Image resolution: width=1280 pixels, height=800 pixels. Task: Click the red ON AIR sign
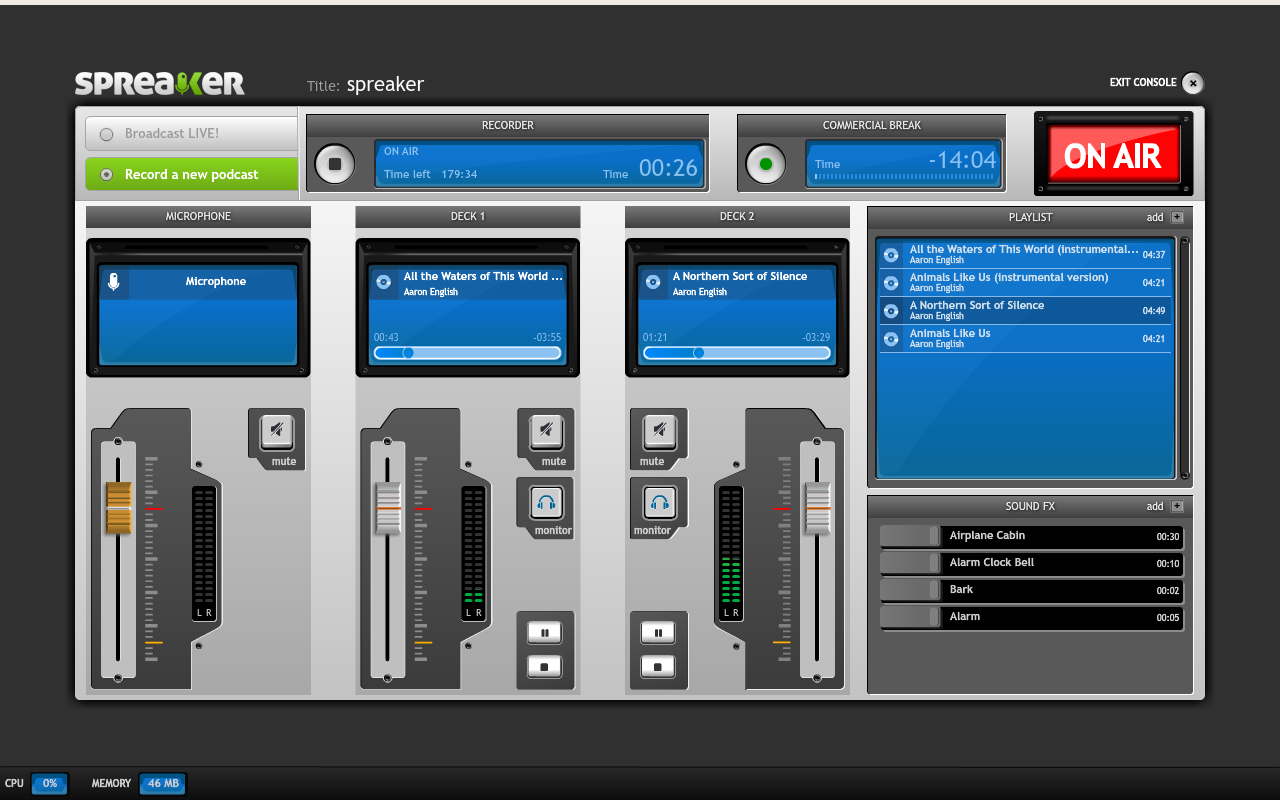pos(1112,155)
